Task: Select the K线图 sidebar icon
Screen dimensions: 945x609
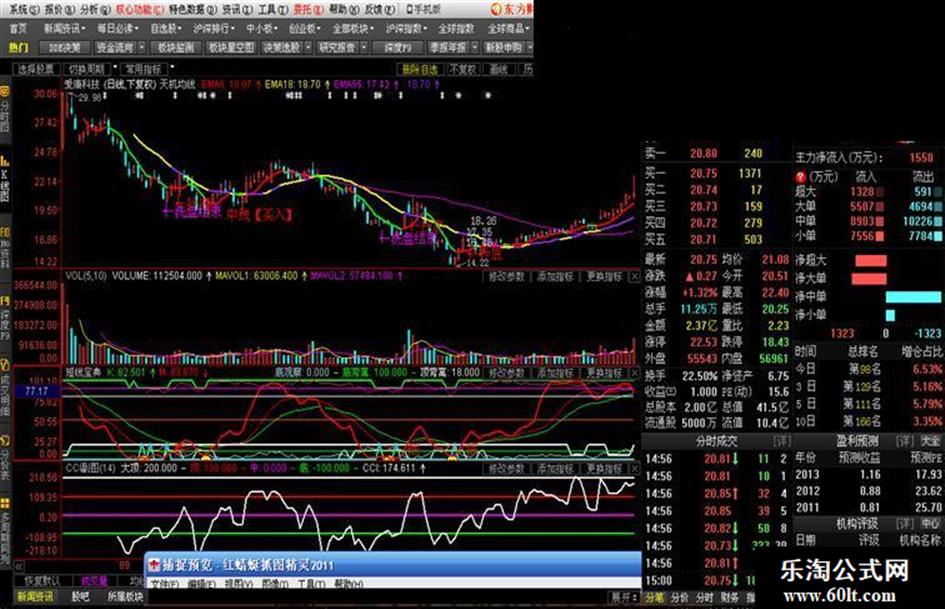Action: click(x=4, y=176)
